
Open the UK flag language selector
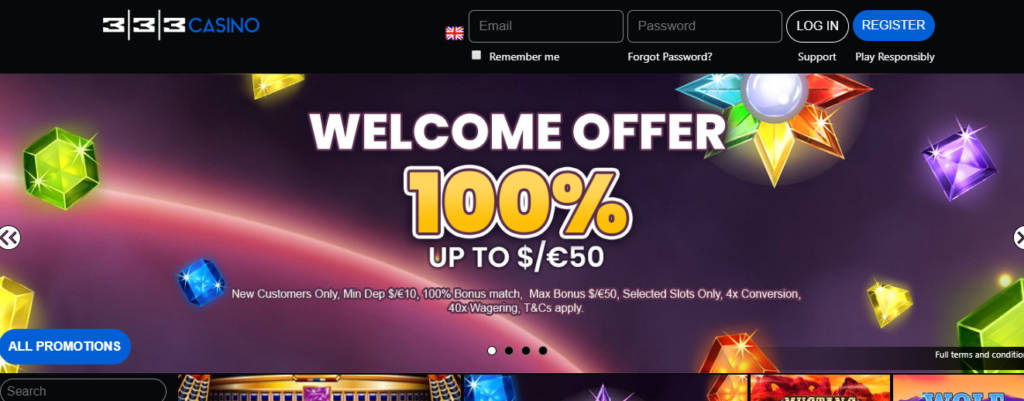(x=455, y=33)
